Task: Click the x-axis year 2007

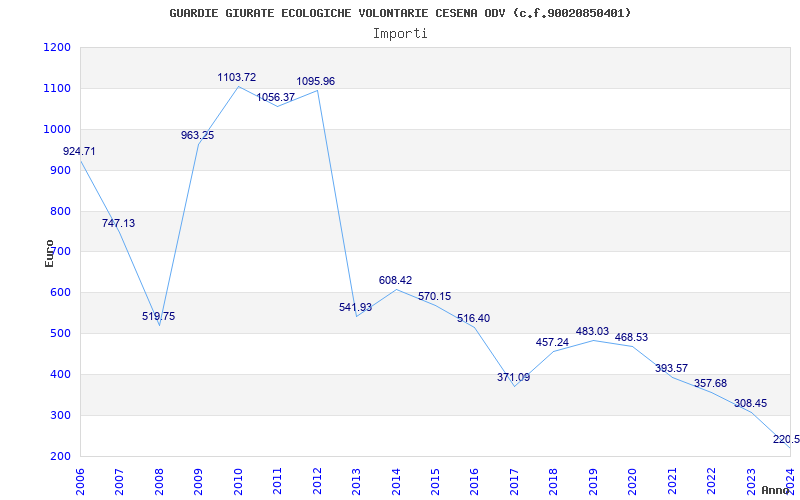Action: [119, 482]
